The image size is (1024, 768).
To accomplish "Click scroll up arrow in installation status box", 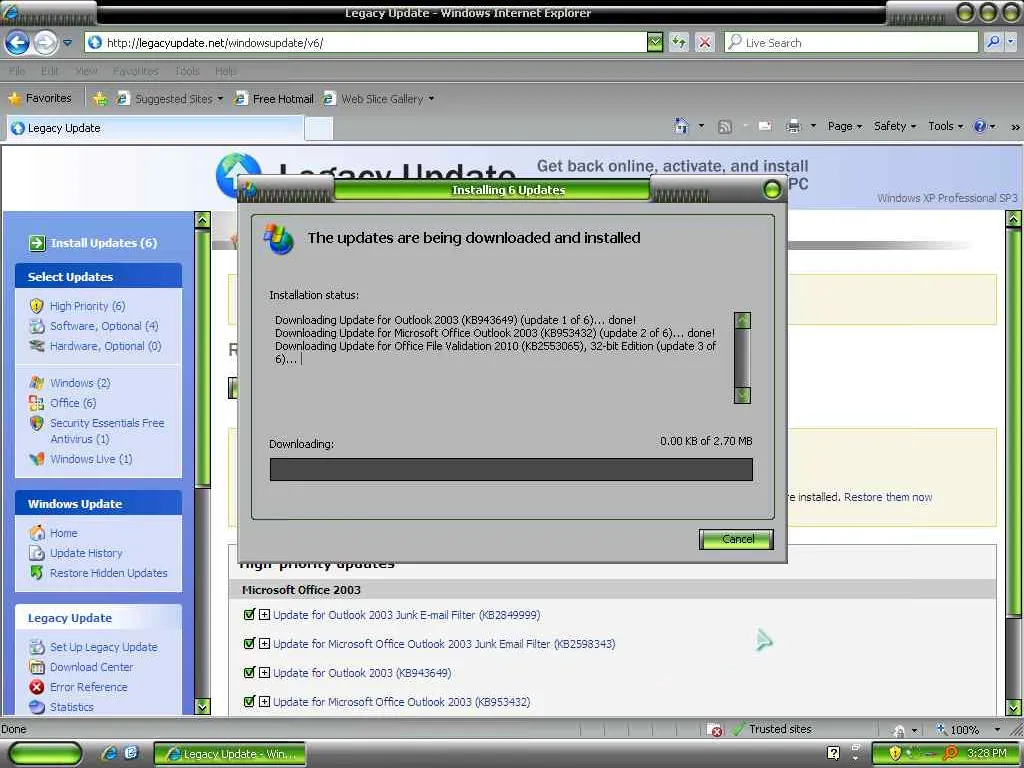I will coord(743,320).
